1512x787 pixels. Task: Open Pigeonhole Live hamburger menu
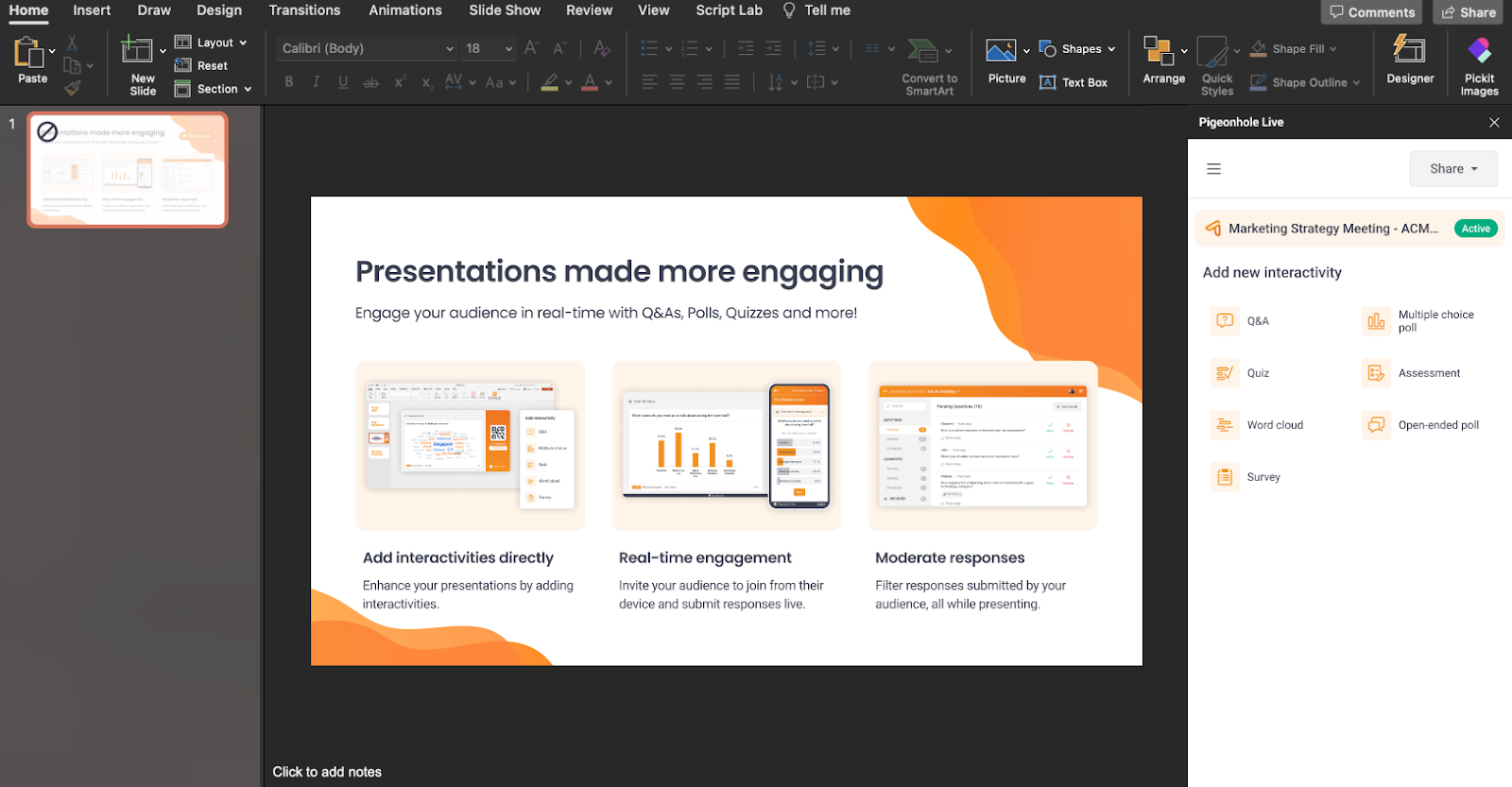(x=1213, y=169)
